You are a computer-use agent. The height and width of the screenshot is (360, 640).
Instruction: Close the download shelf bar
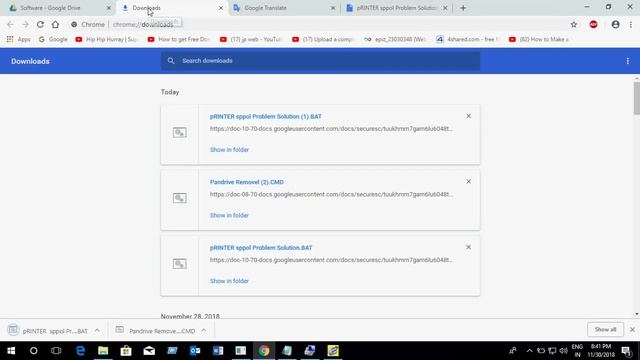tap(632, 329)
